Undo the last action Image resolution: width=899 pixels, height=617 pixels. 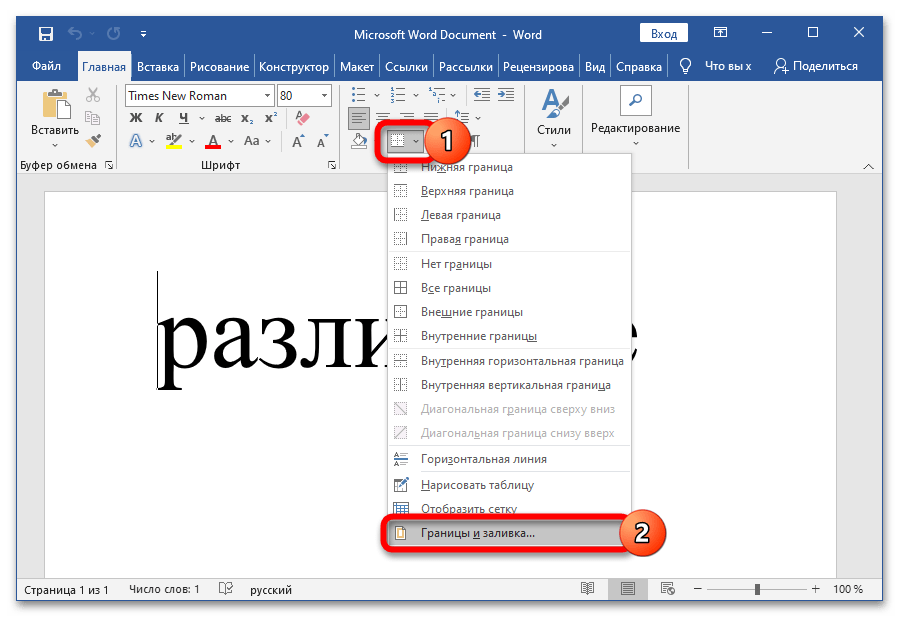tap(75, 34)
